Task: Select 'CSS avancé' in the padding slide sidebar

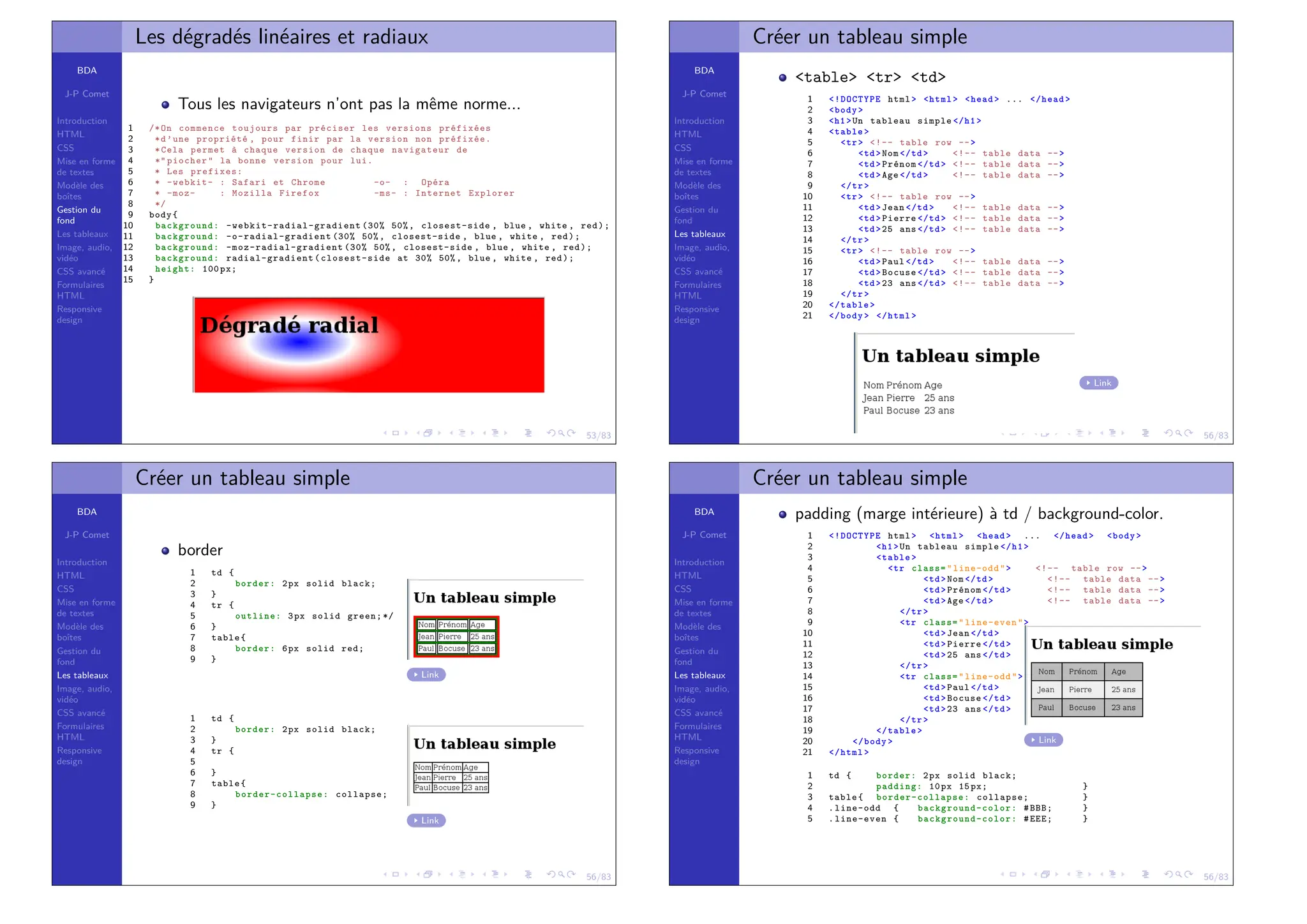Action: (698, 713)
